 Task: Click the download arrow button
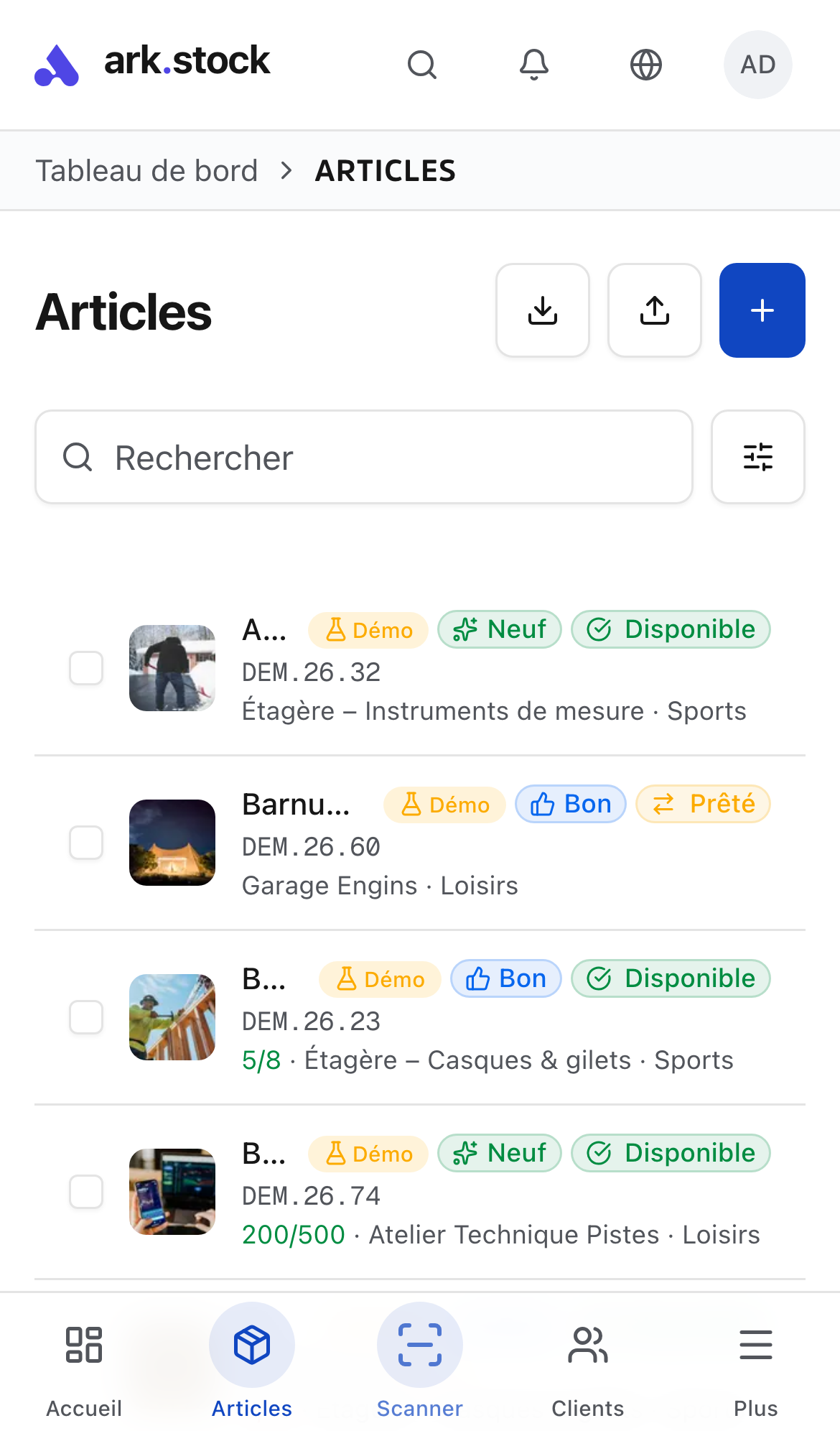(x=543, y=310)
